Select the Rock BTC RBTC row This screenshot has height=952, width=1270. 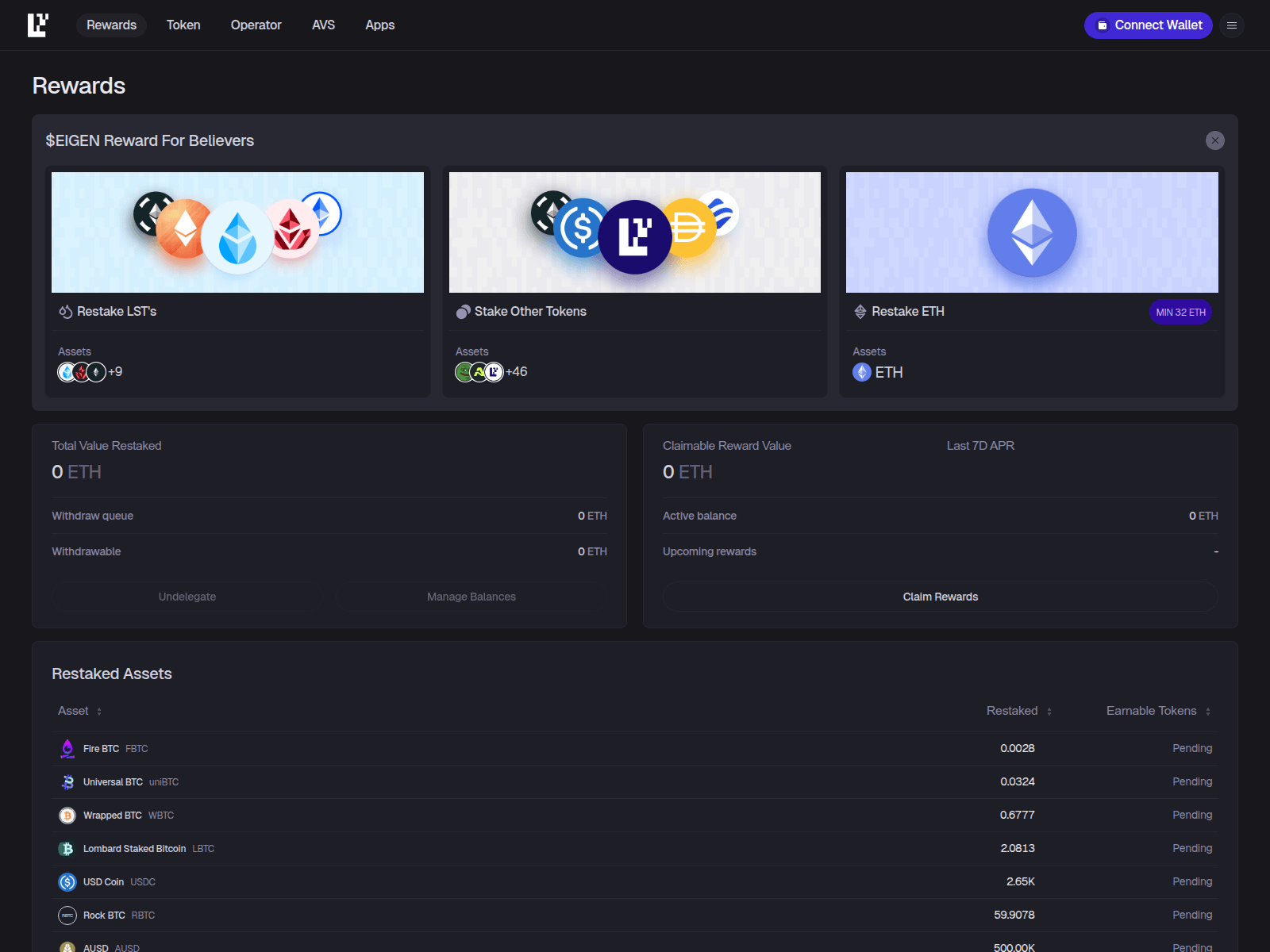(x=635, y=916)
